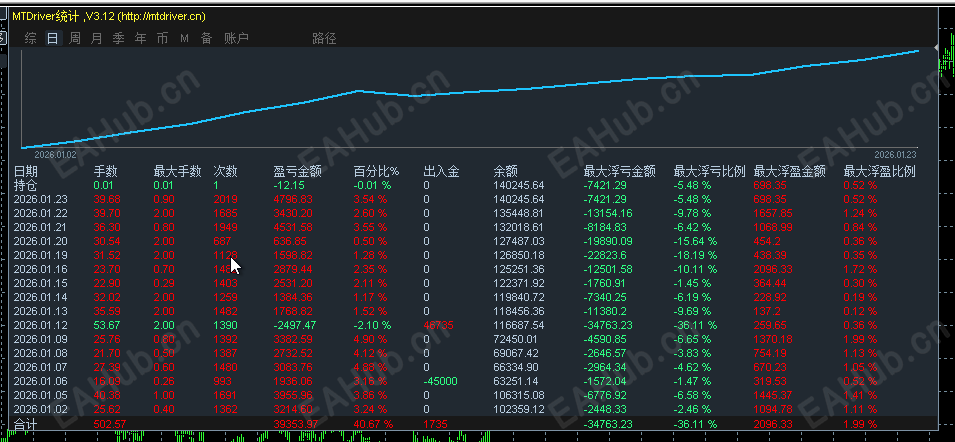Click the 日期 column header

click(x=26, y=172)
